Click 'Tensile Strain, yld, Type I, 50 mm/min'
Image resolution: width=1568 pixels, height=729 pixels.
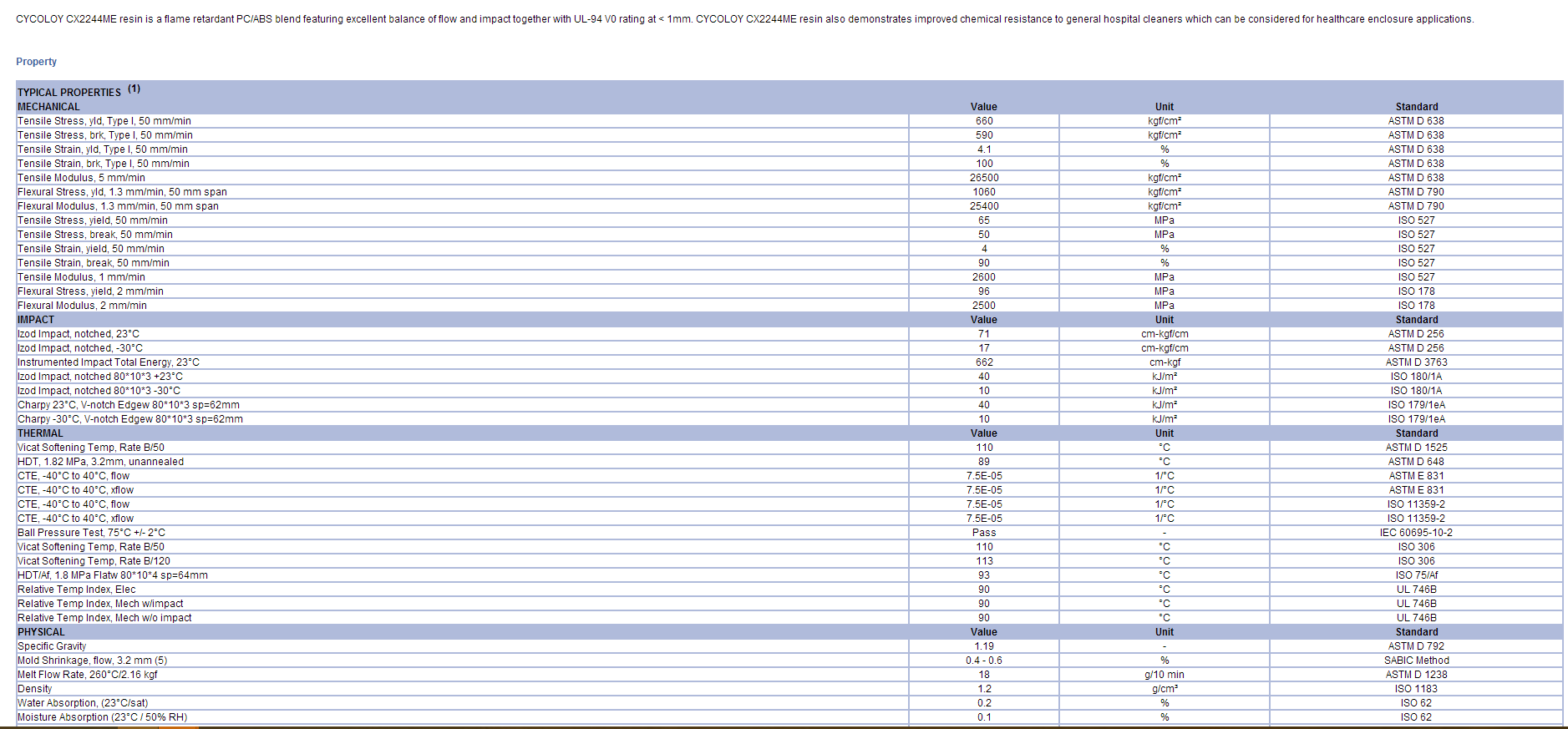pos(103,149)
